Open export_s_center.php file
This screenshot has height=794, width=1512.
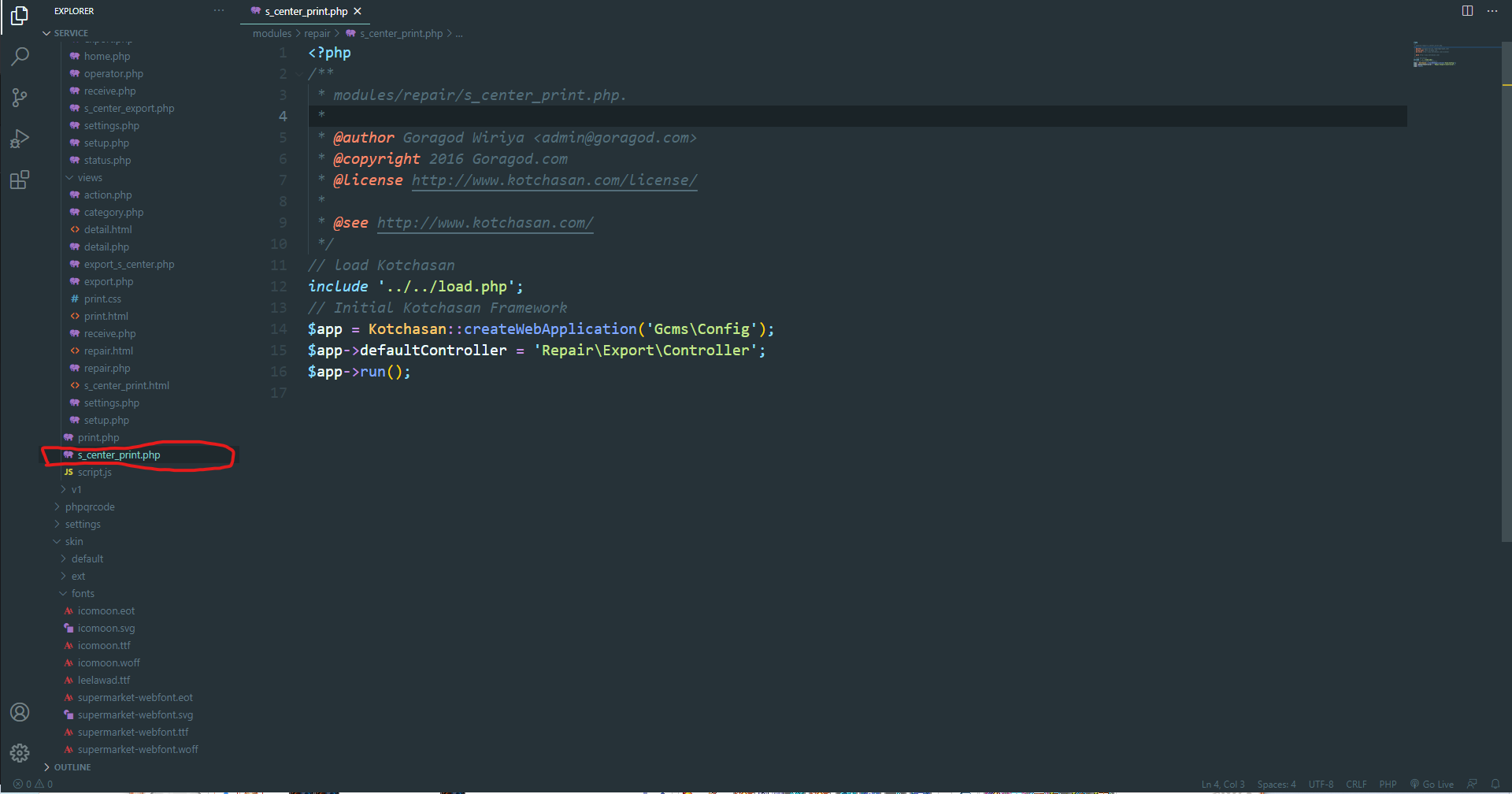coord(129,265)
